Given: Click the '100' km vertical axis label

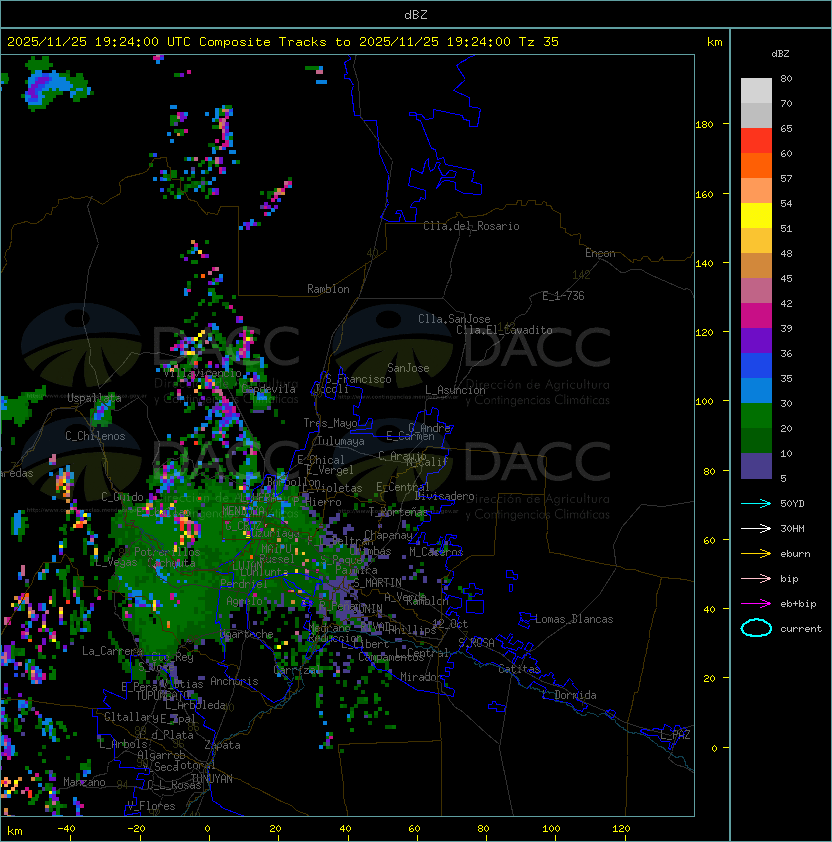Looking at the screenshot, I should (704, 402).
